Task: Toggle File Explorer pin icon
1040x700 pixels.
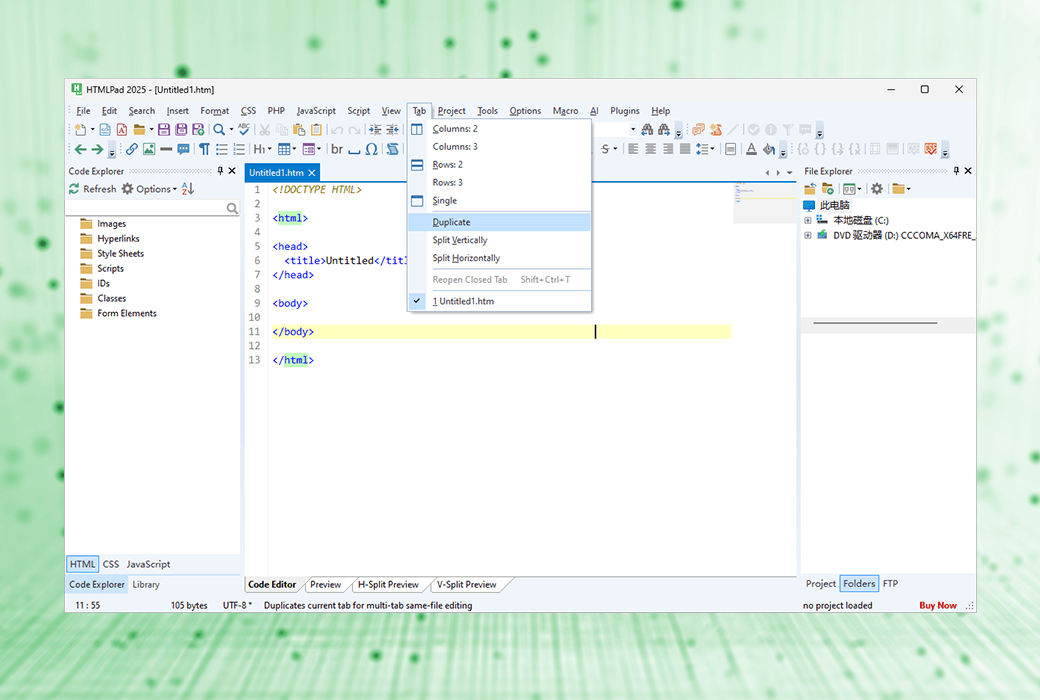Action: [956, 171]
